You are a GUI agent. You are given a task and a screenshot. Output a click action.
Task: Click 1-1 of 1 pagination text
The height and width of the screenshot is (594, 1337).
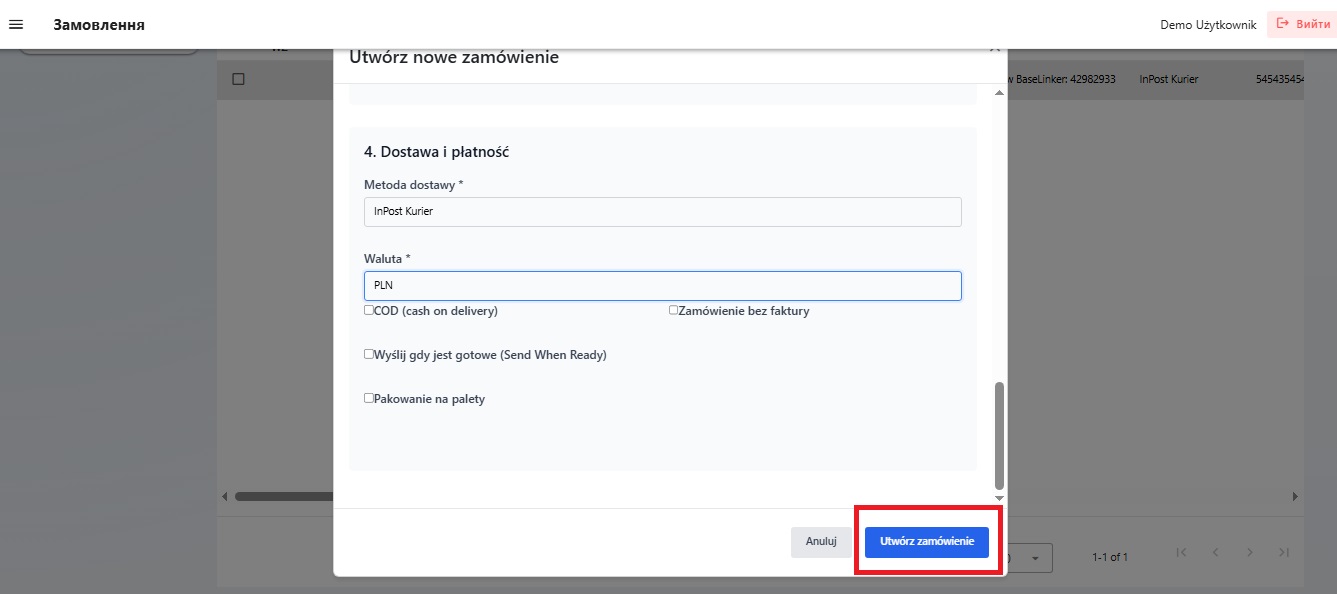click(1110, 557)
